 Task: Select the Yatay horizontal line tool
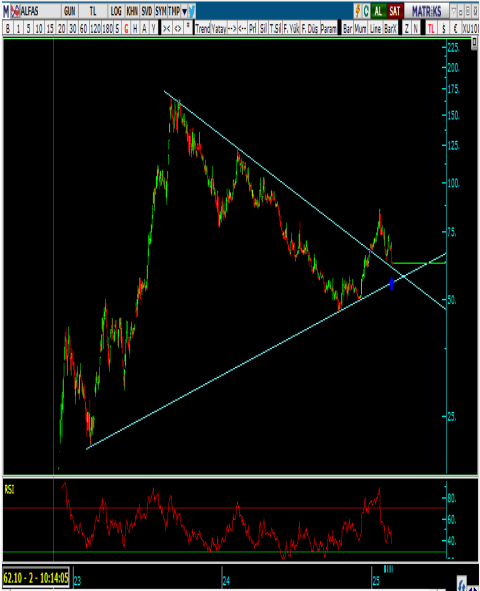point(219,28)
